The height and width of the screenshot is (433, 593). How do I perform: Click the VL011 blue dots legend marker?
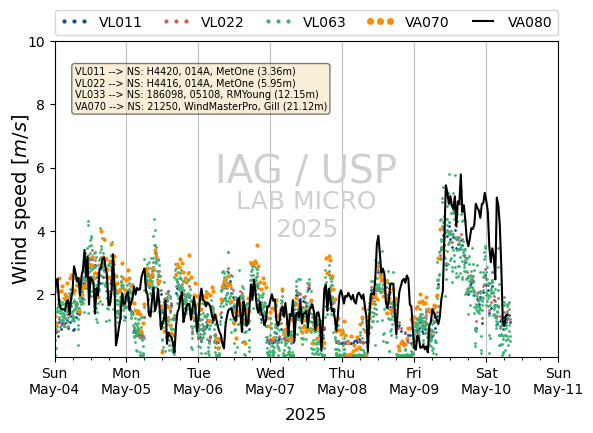tap(75, 22)
